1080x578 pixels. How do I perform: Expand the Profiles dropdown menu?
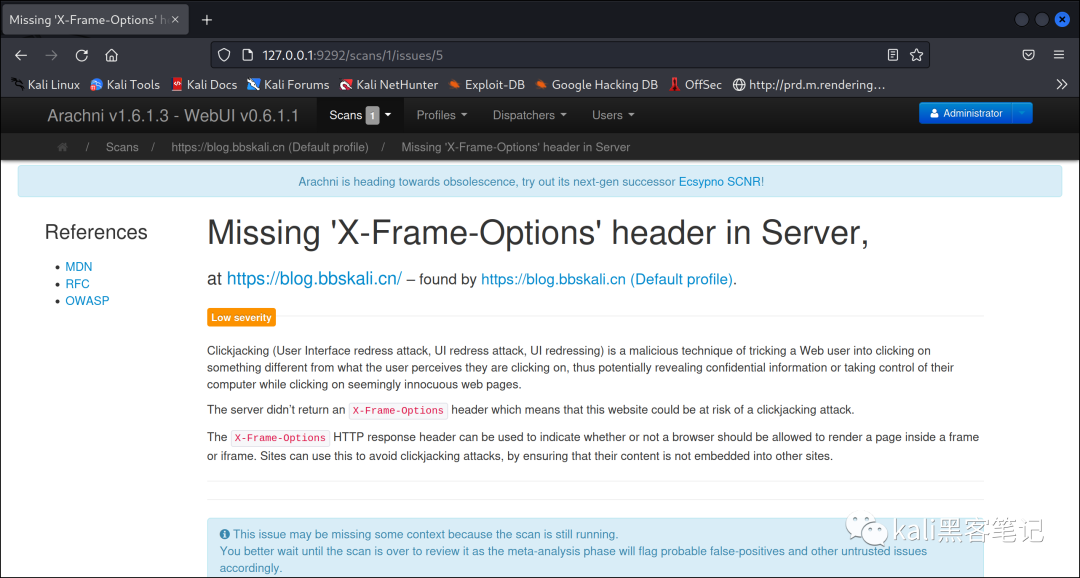(442, 115)
